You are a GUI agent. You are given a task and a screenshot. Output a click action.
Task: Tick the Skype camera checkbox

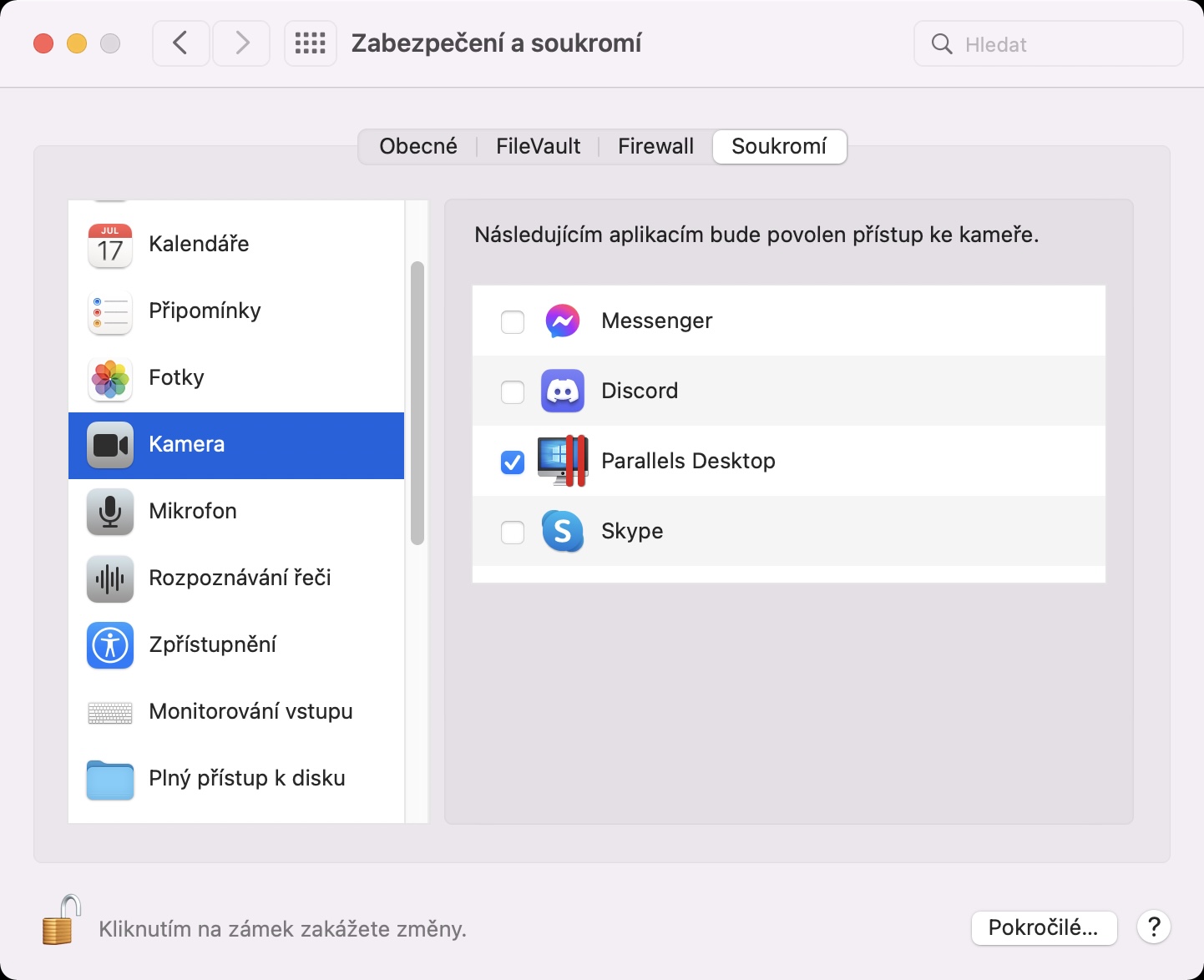[513, 532]
